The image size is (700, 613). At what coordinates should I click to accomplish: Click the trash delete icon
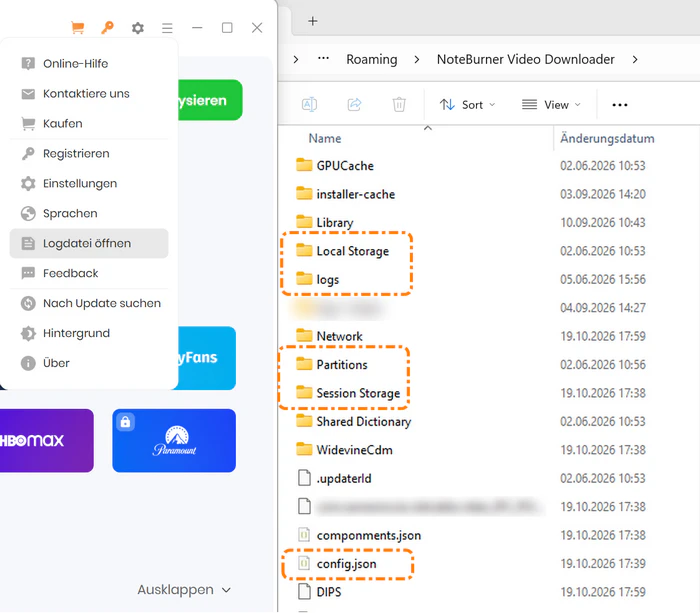399,104
